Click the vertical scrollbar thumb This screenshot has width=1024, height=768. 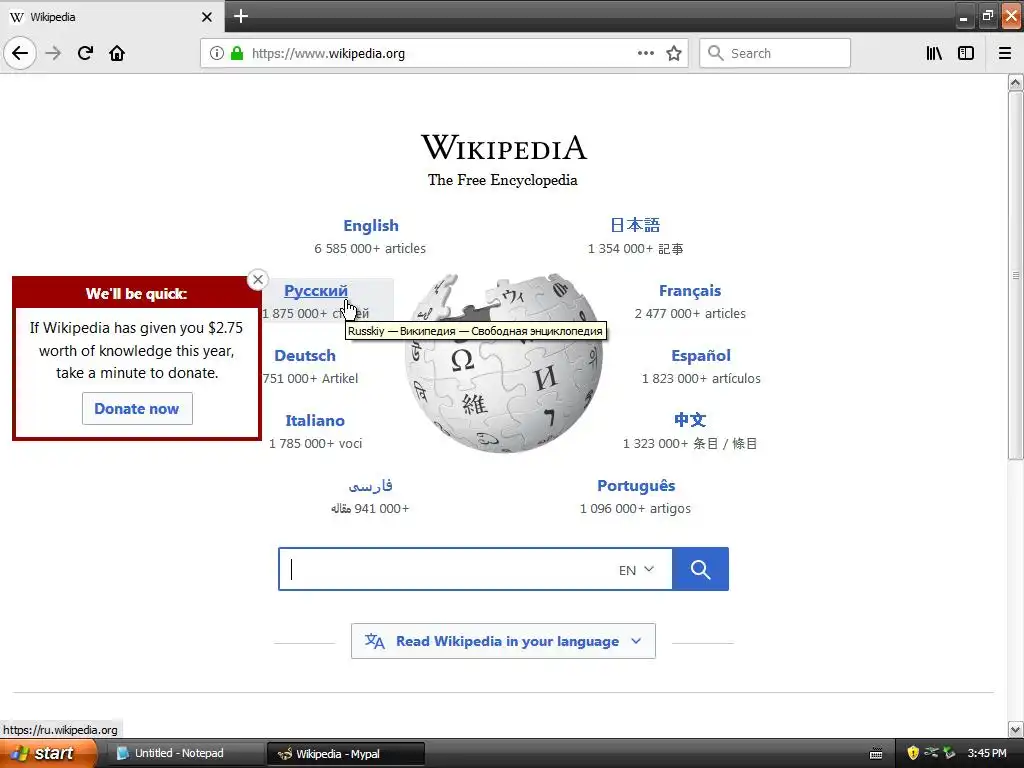pyautogui.click(x=1015, y=275)
